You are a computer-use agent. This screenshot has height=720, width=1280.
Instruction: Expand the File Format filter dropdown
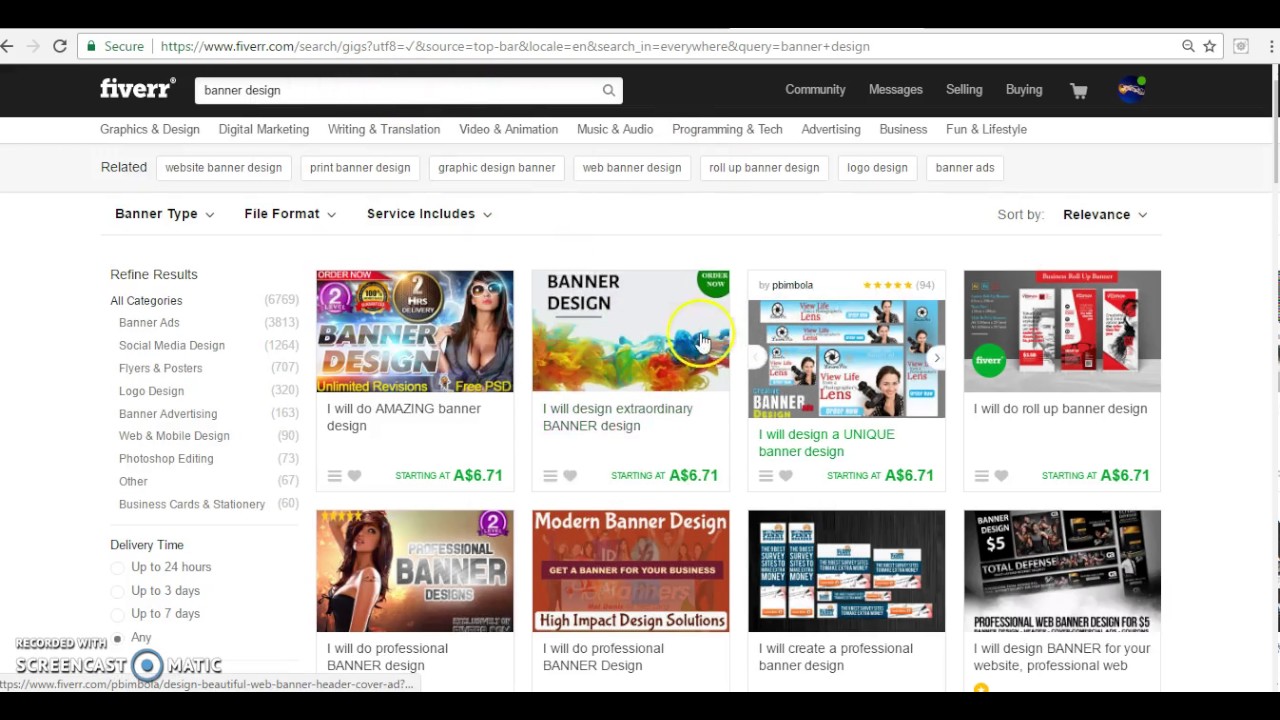point(290,214)
